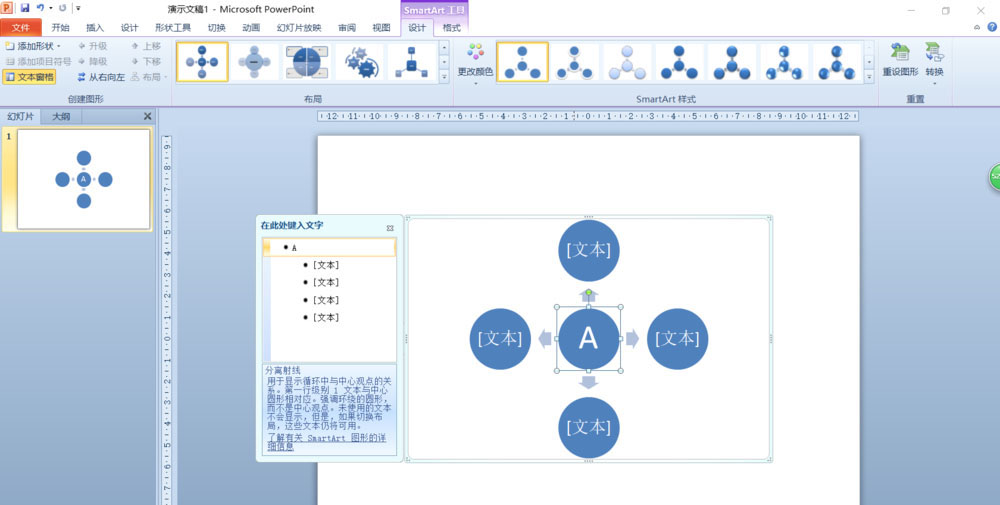This screenshot has width=1000, height=505.
Task: Switch to the 开始 home tab
Action: 61,27
